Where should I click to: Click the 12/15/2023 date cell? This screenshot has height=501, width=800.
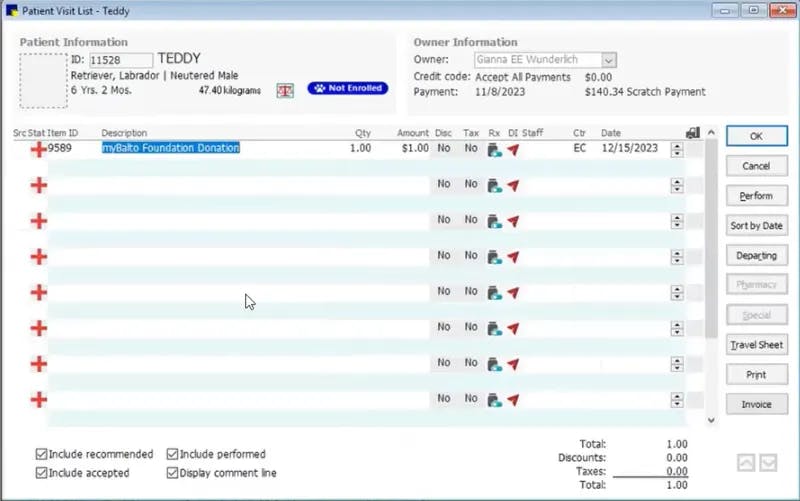click(x=630, y=148)
